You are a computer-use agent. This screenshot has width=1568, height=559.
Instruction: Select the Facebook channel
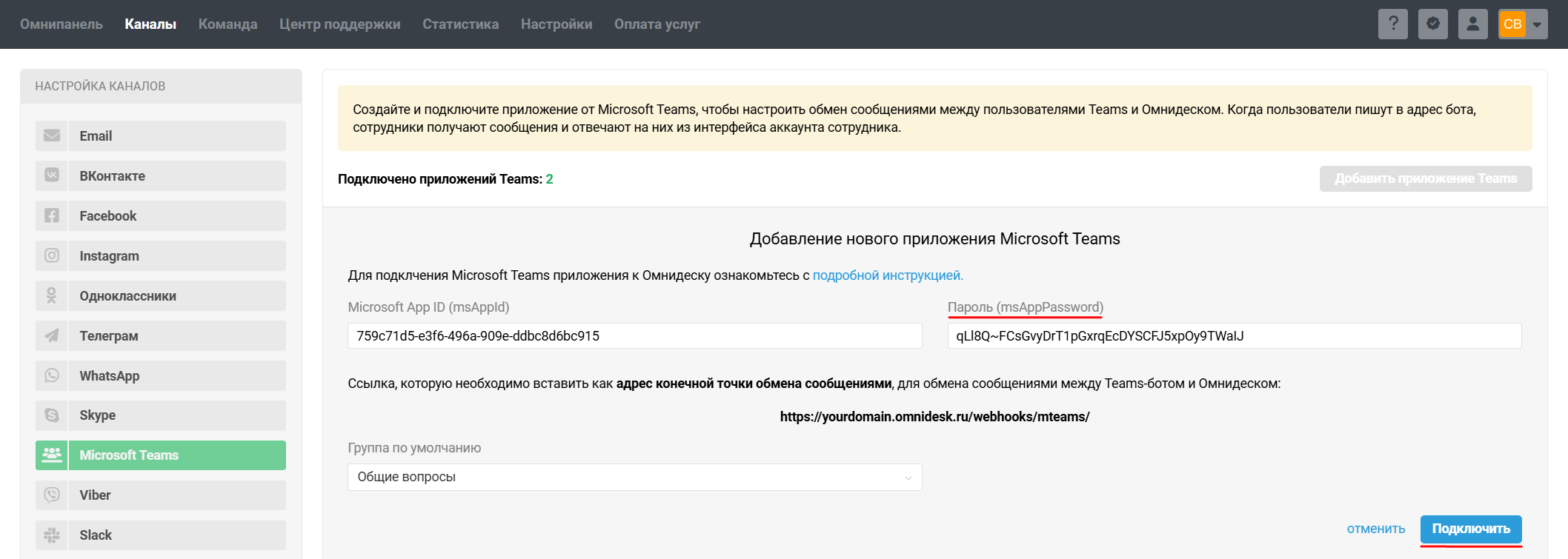(x=161, y=215)
